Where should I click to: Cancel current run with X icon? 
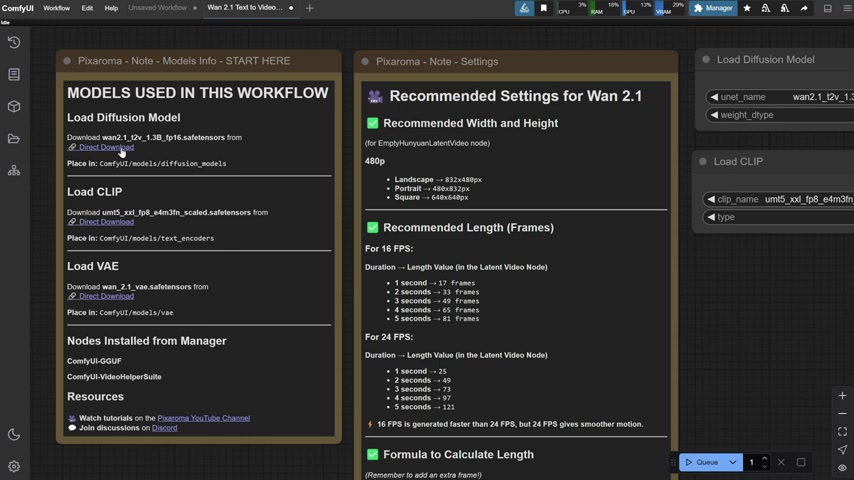coord(781,462)
